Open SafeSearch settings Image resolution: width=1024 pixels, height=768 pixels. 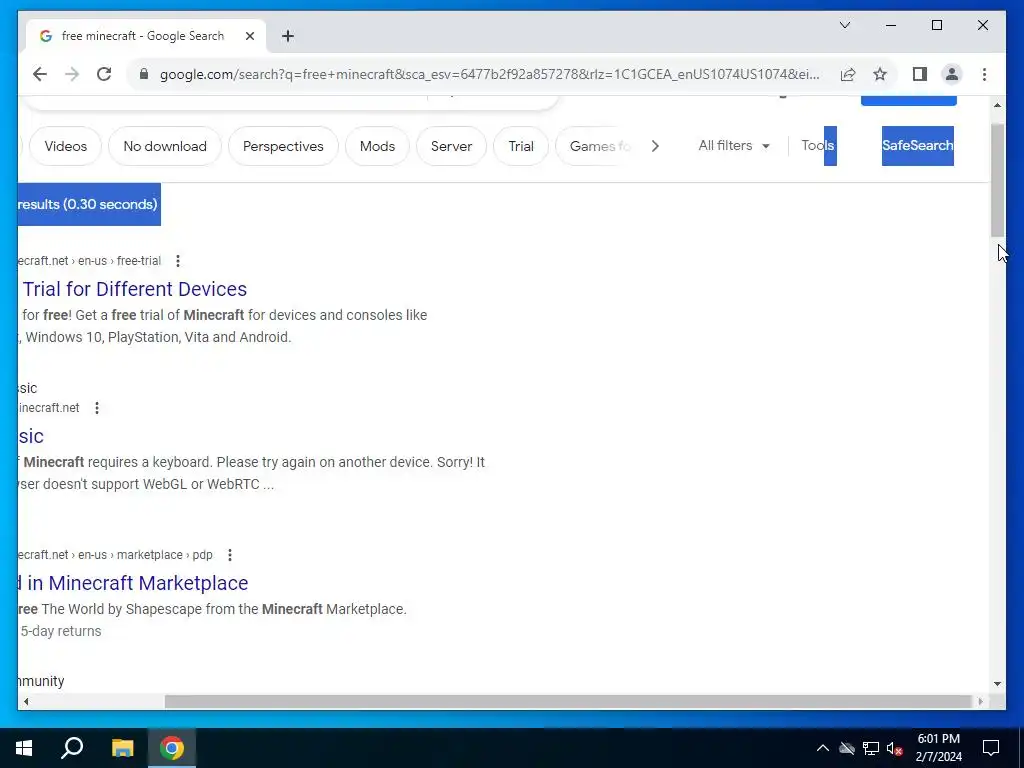pyautogui.click(x=918, y=146)
